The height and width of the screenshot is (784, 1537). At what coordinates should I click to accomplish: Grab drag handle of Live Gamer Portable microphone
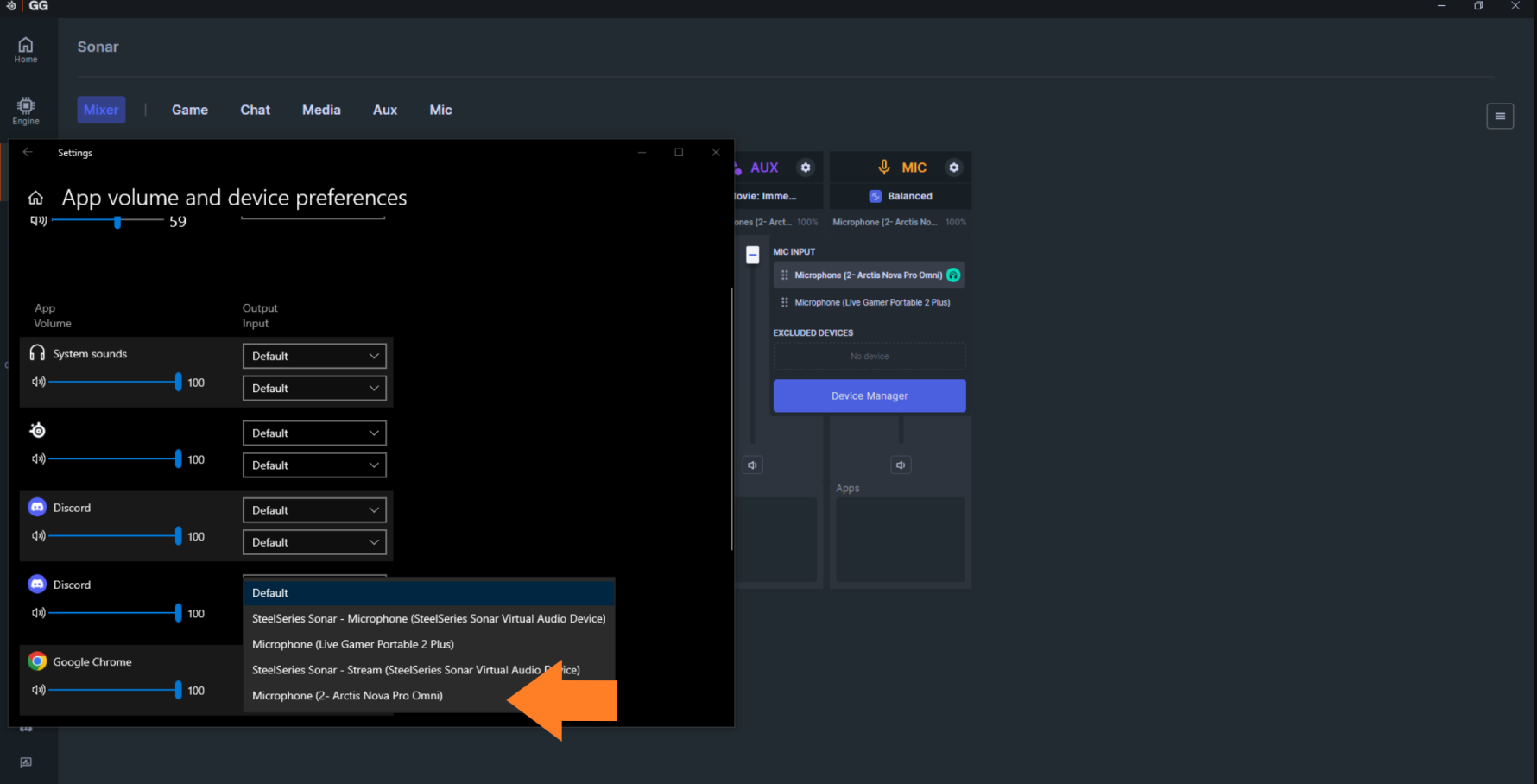(785, 302)
